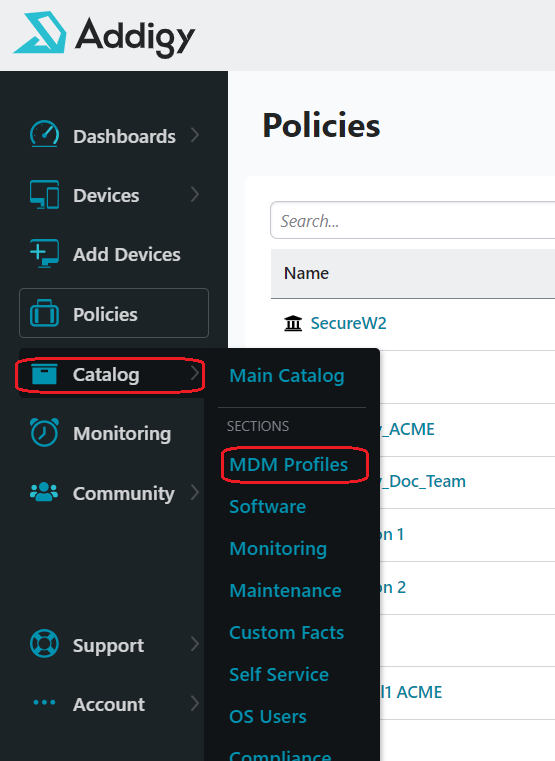Open the policy ending in l1 ACME
This screenshot has height=761, width=555.
(x=411, y=692)
